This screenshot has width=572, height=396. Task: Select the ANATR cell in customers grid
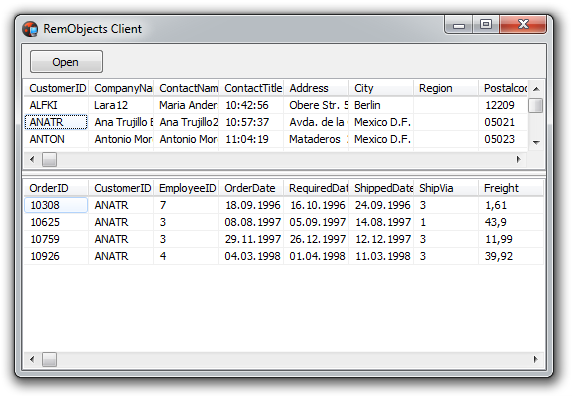coord(56,122)
